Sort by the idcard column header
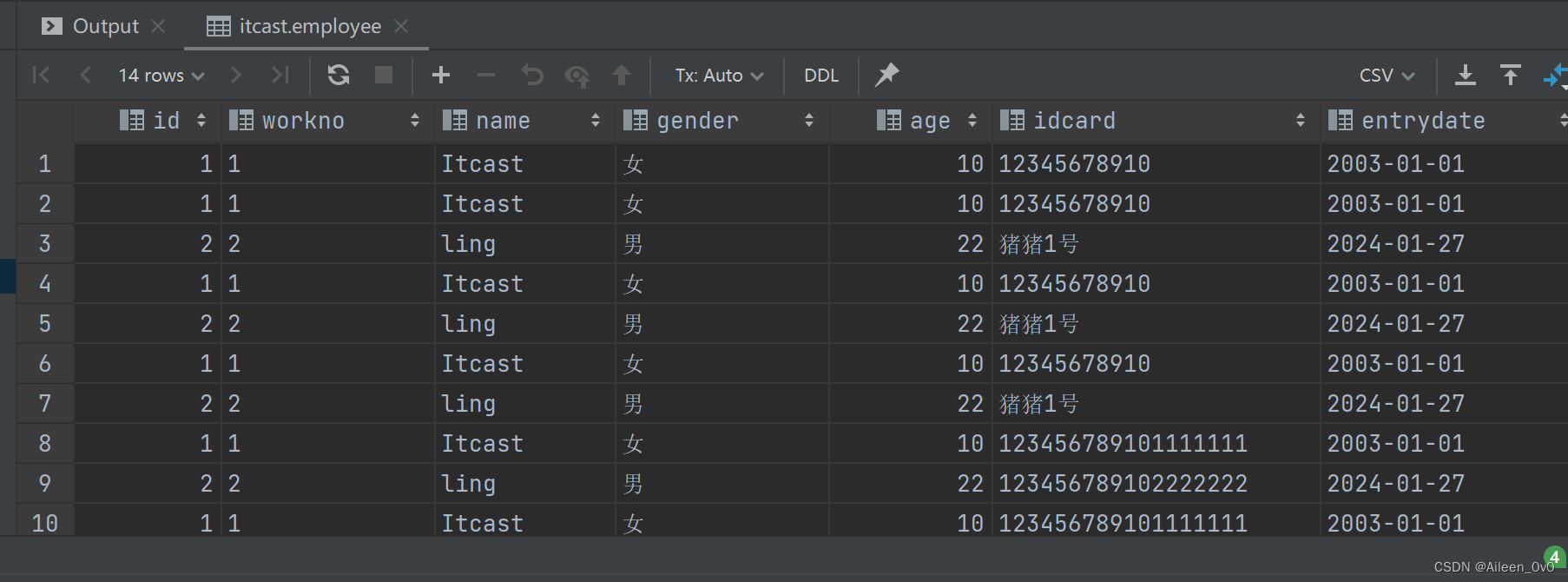The image size is (1568, 582). pos(1074,121)
